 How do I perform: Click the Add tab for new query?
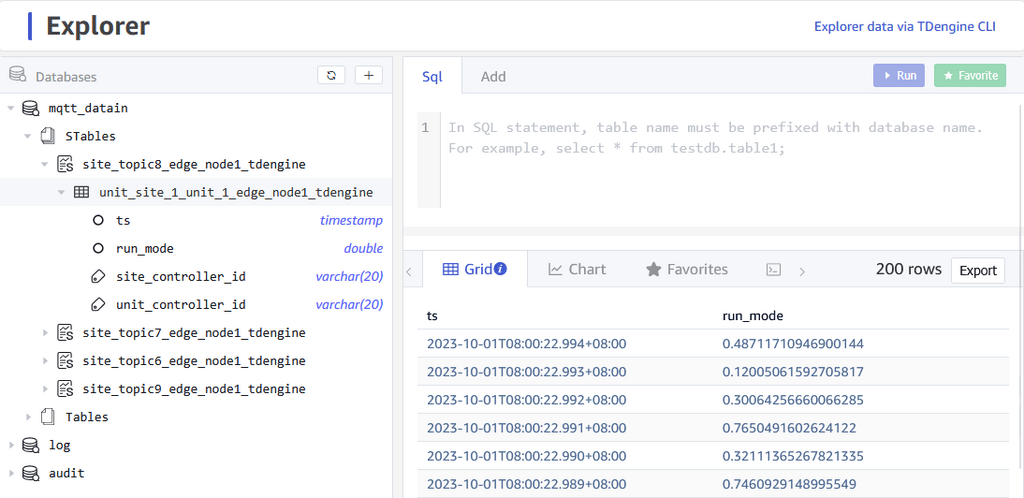point(493,76)
